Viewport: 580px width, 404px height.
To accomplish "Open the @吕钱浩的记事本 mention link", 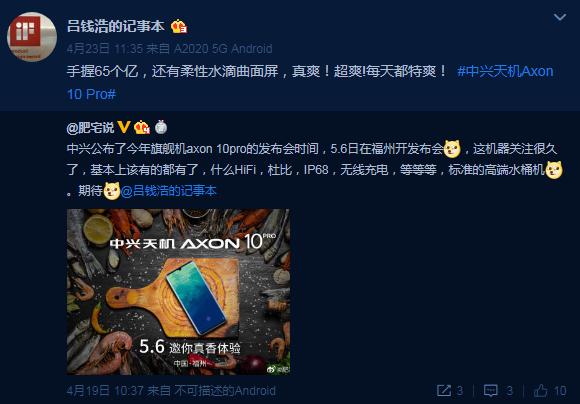I will 169,191.
